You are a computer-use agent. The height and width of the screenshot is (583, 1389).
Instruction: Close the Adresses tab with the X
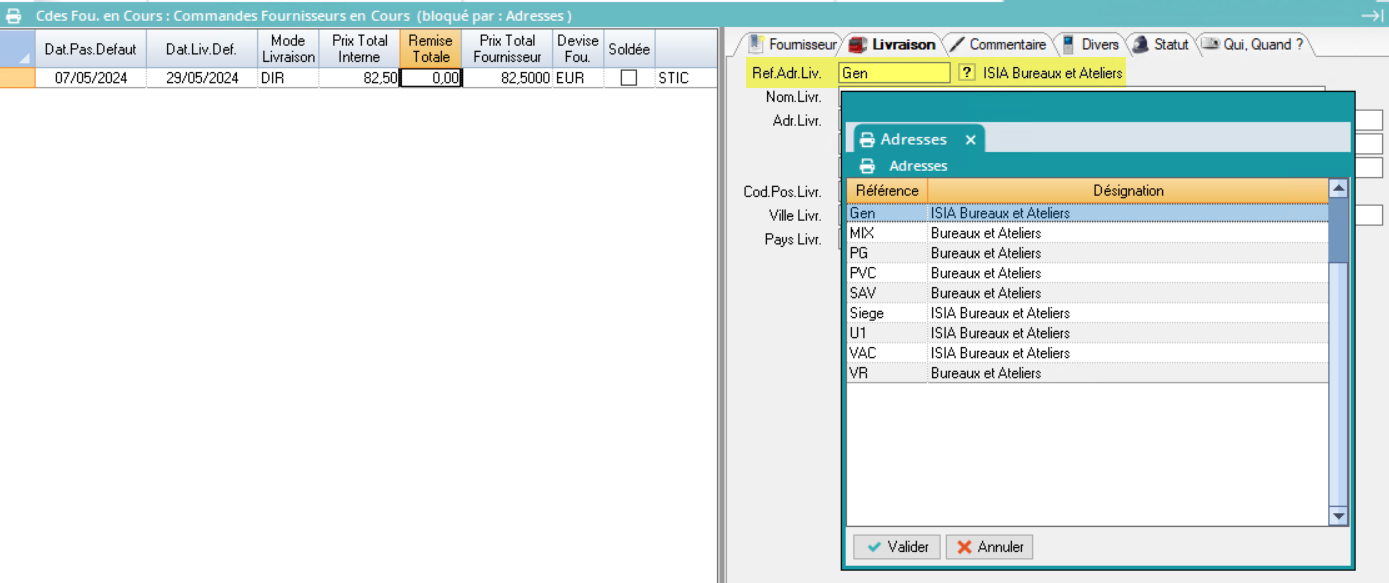coord(970,140)
